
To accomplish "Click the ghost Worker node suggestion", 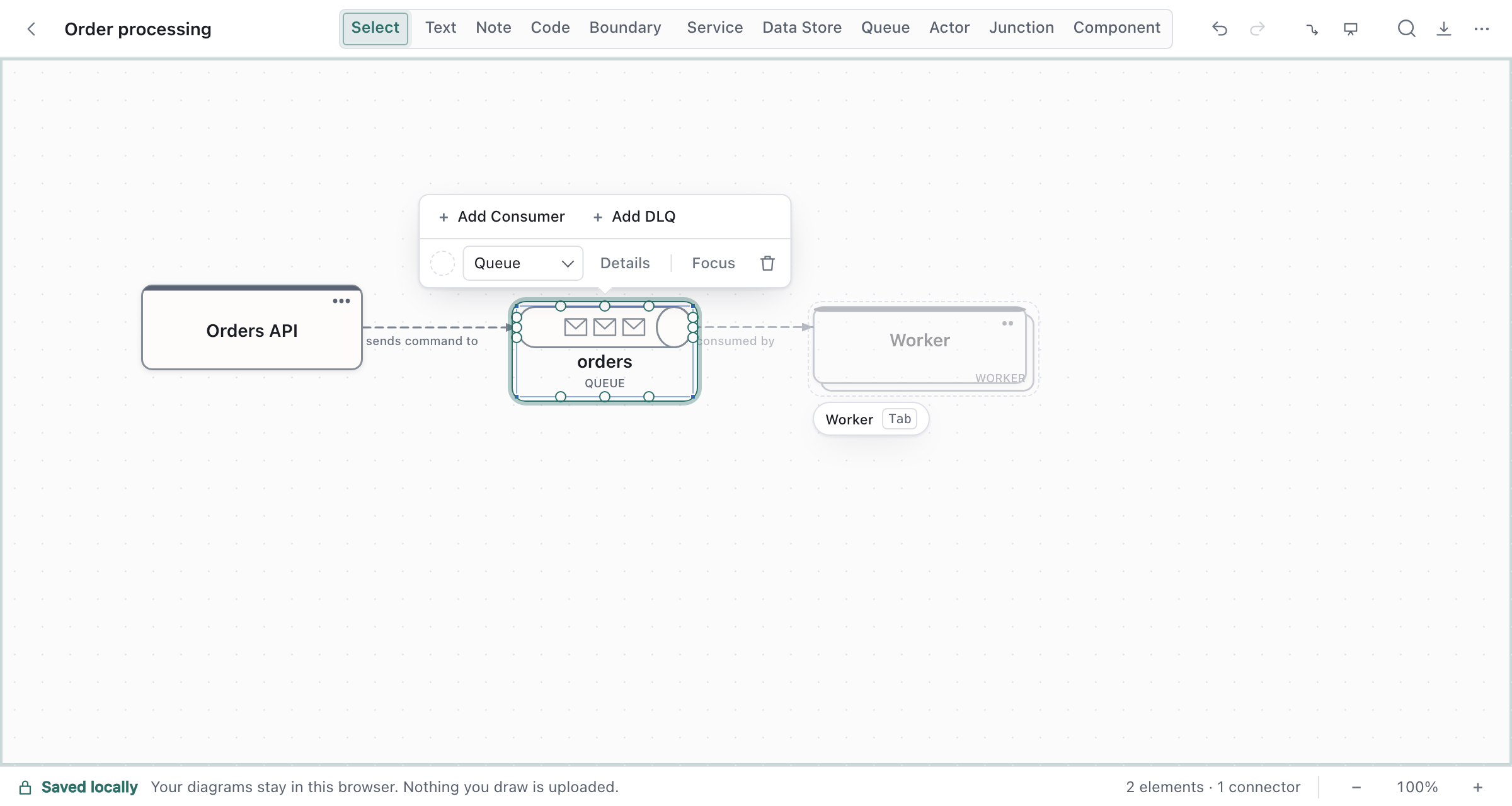I will pyautogui.click(x=923, y=348).
